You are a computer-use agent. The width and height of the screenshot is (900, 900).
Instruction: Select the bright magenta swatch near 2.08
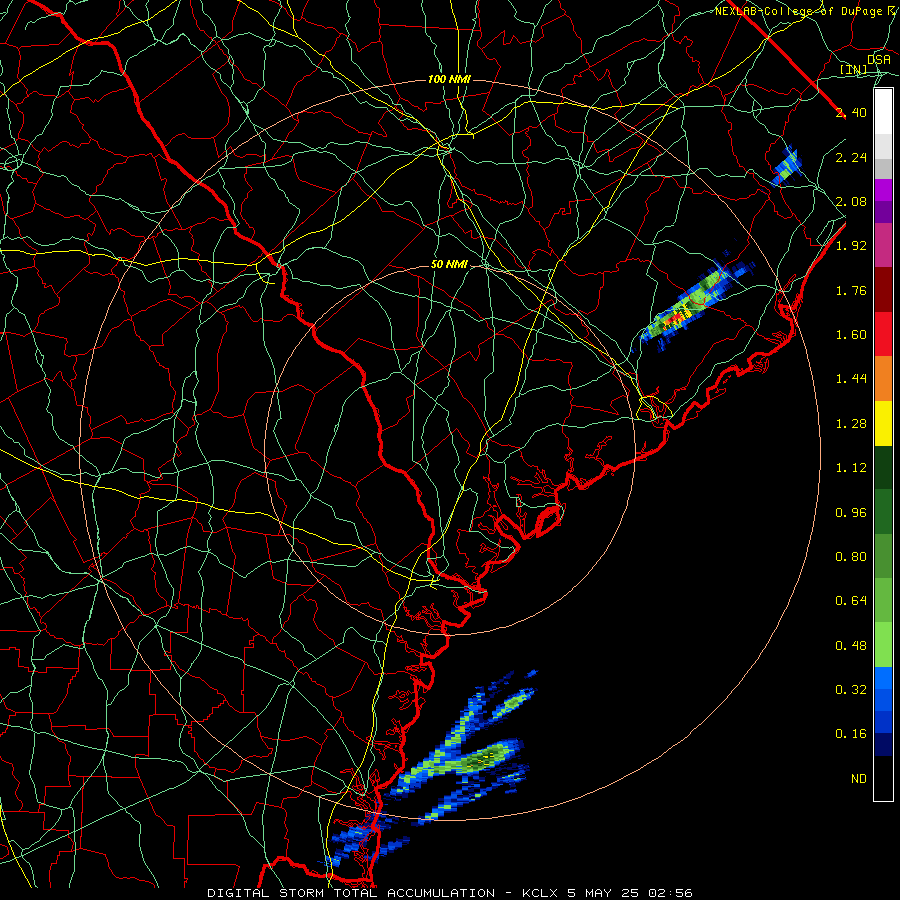(x=883, y=190)
